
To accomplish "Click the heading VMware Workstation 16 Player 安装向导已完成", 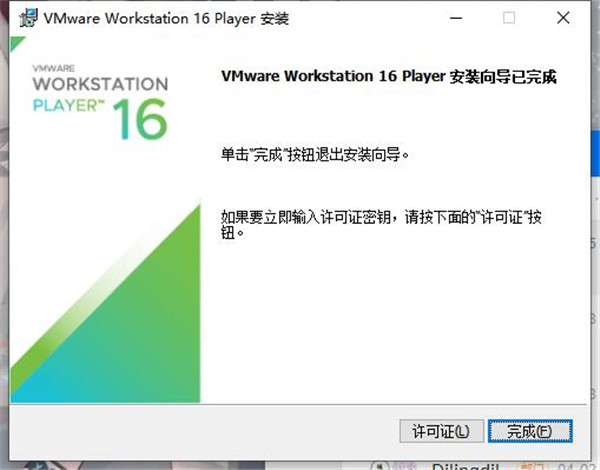I will click(x=389, y=76).
